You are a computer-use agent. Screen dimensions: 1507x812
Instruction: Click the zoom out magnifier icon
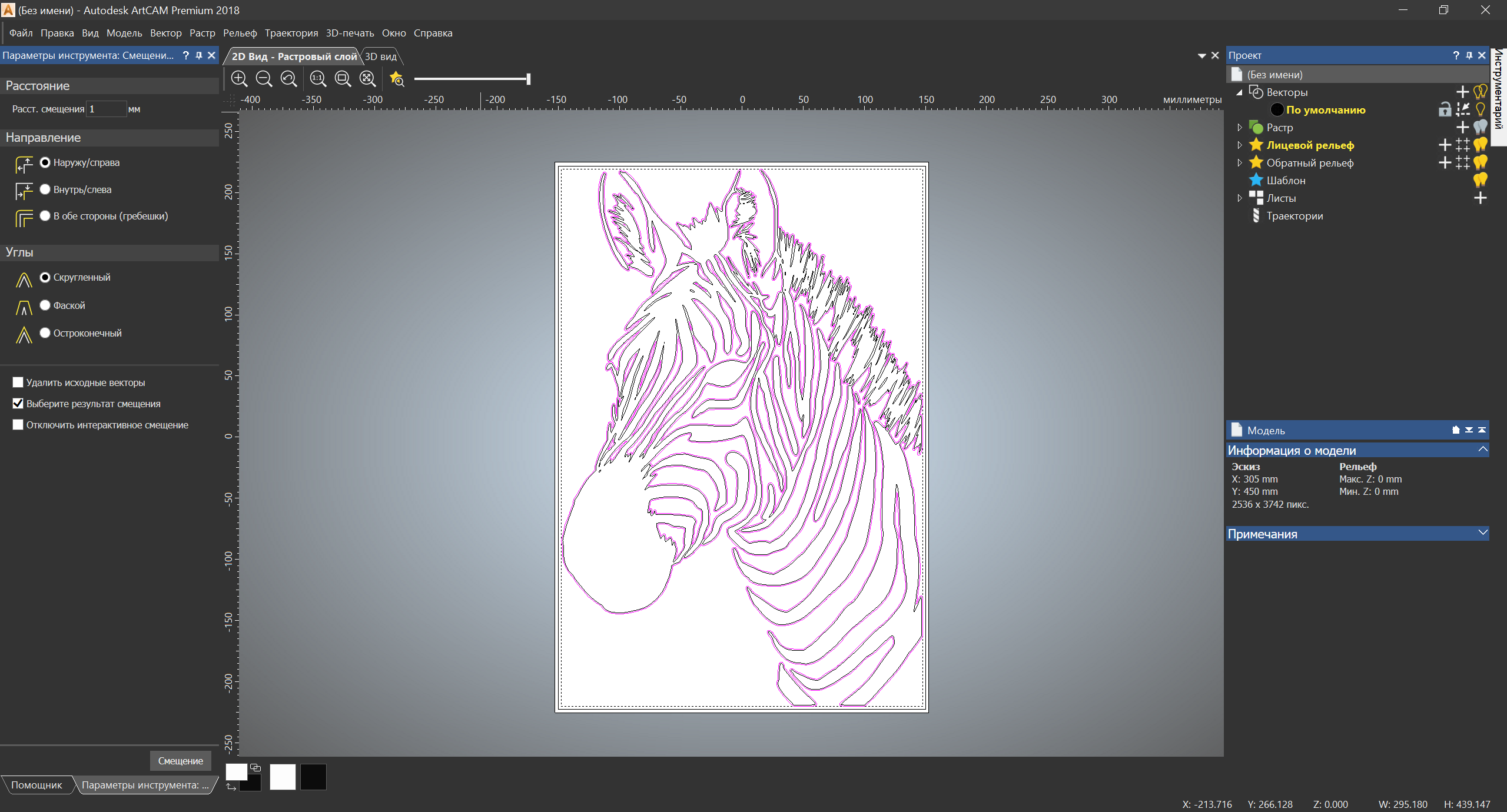(x=264, y=79)
